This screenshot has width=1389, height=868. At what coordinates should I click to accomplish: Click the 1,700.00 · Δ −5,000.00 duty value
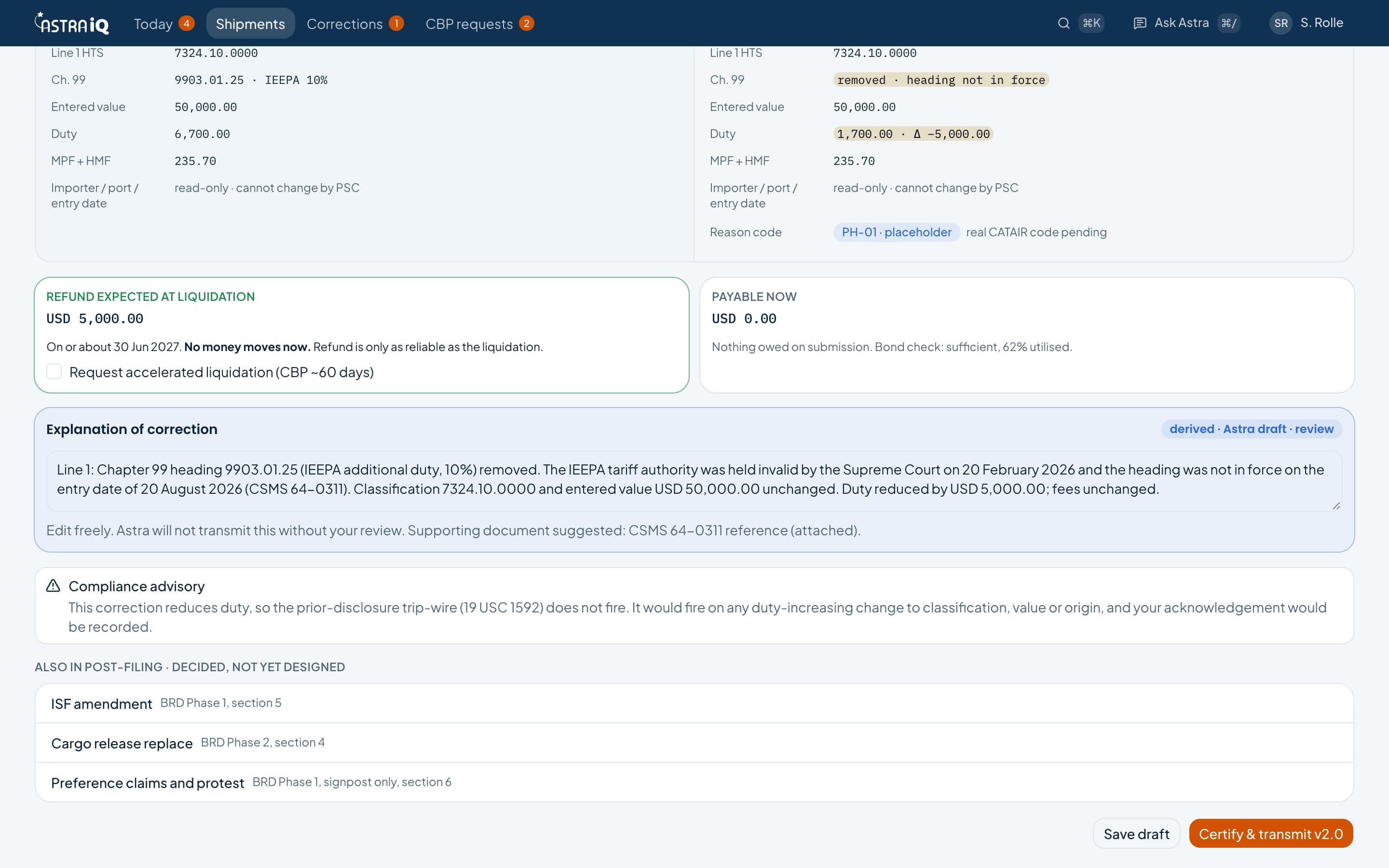tap(913, 134)
